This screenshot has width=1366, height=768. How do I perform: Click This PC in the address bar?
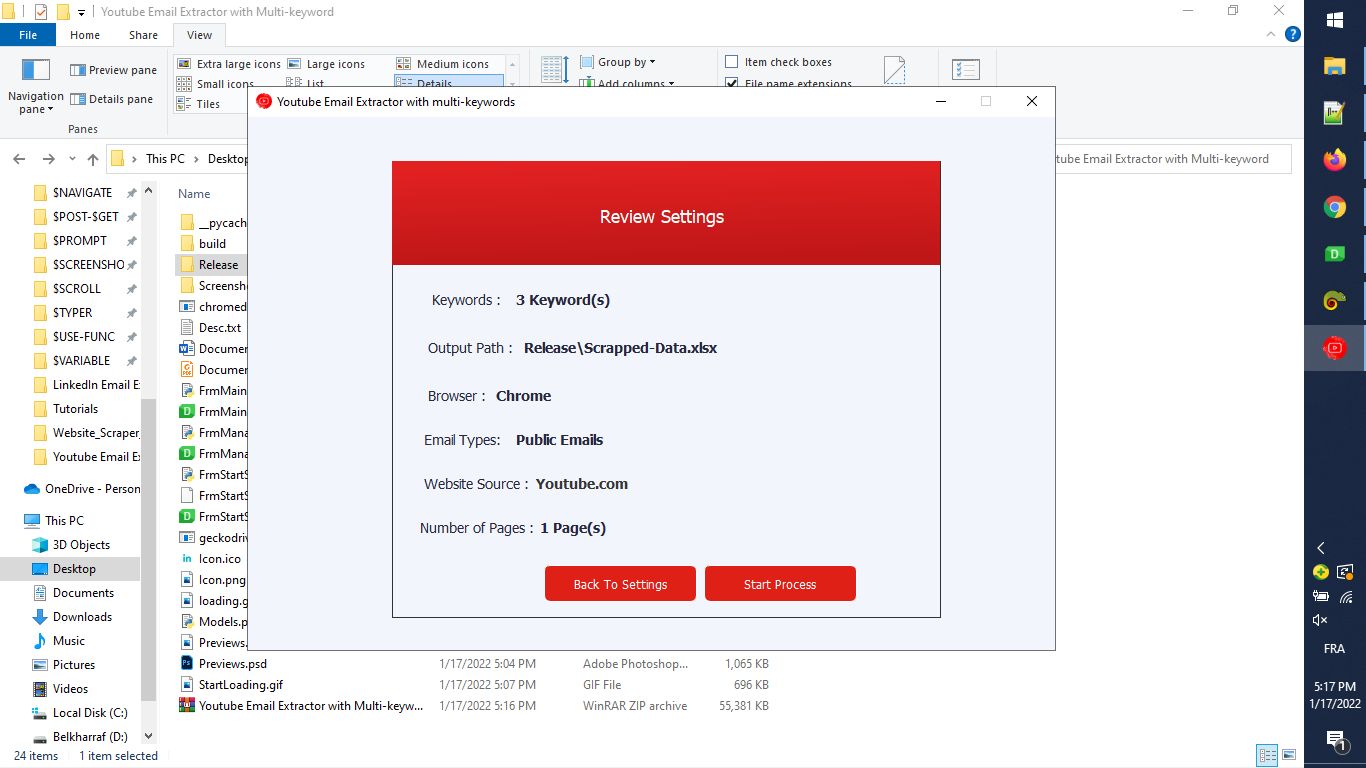[x=165, y=159]
